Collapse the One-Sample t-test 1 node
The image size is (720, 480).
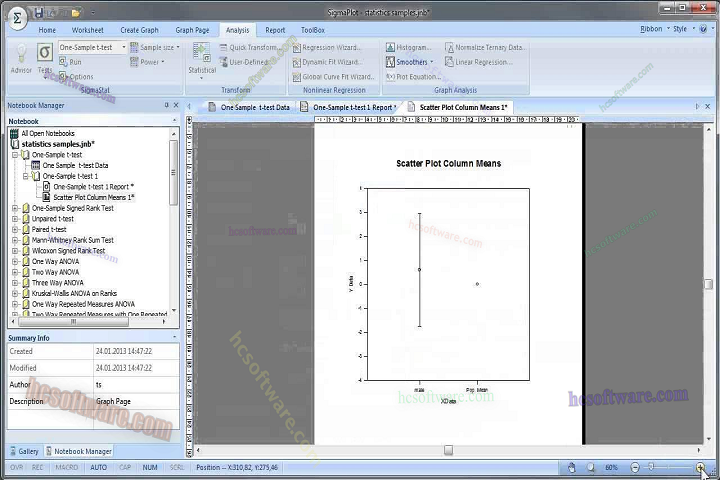pyautogui.click(x=26, y=176)
